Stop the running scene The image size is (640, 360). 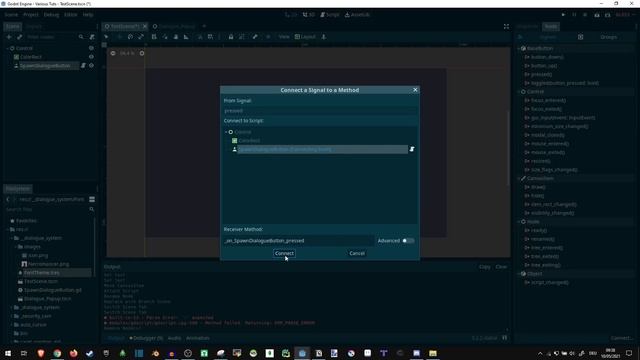pos(585,15)
